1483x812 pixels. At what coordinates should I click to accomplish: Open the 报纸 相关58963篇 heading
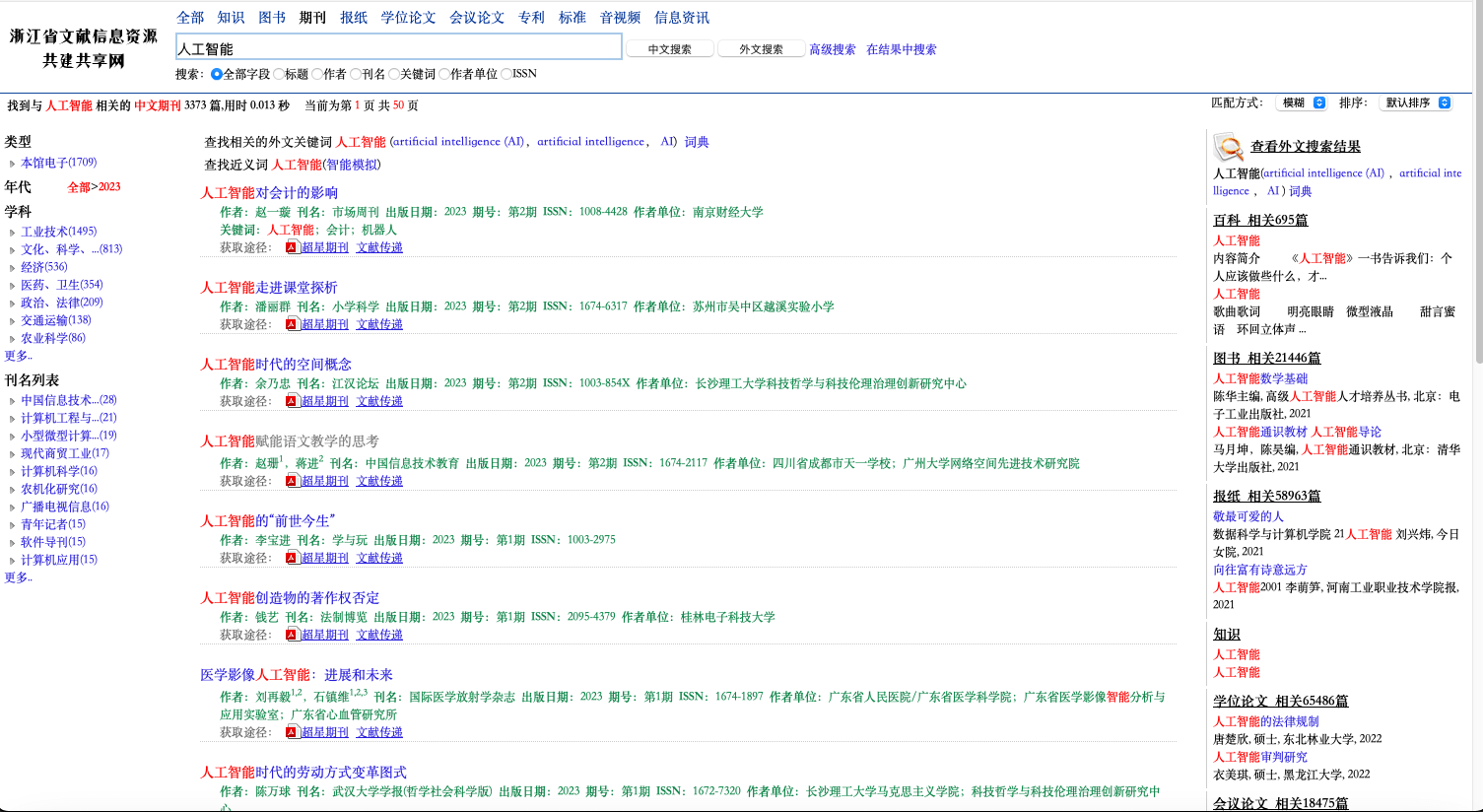(x=1267, y=497)
